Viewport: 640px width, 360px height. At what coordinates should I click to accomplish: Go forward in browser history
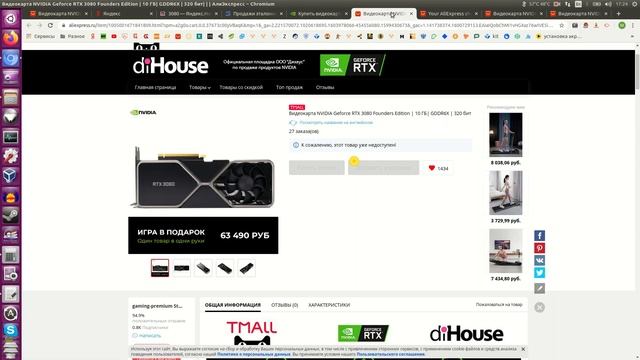pos(40,25)
